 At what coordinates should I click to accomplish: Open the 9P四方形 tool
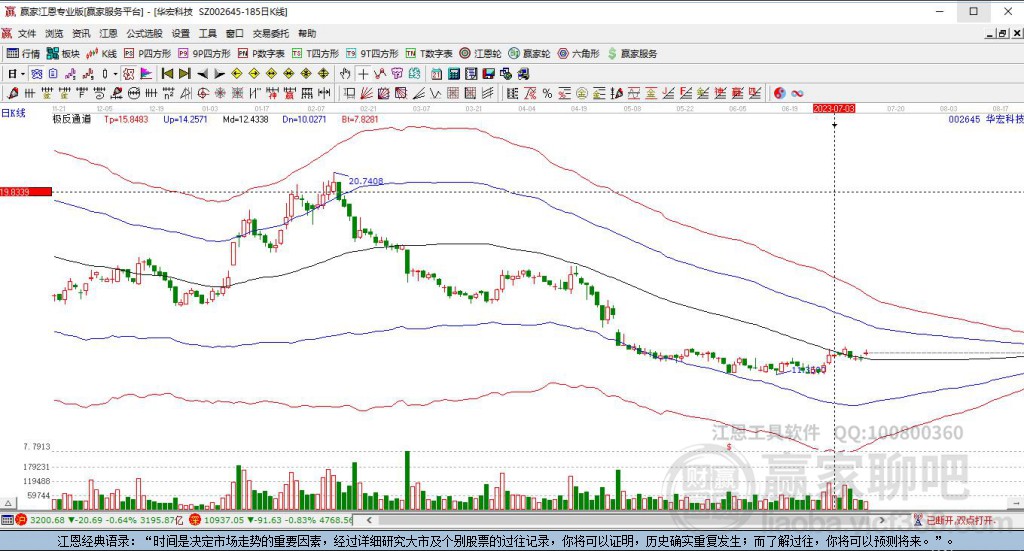pyautogui.click(x=204, y=54)
